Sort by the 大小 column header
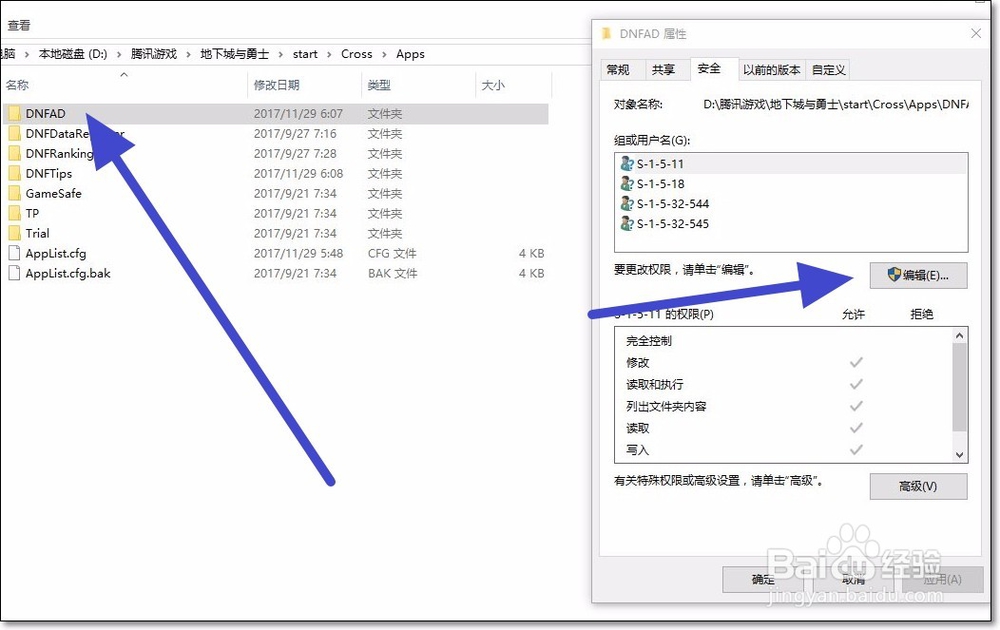This screenshot has width=1000, height=630. [x=513, y=85]
